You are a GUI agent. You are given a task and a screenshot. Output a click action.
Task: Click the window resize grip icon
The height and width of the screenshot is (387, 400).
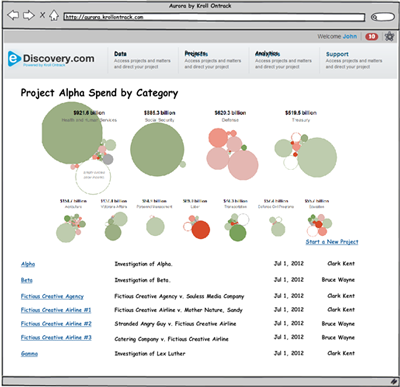[394, 381]
